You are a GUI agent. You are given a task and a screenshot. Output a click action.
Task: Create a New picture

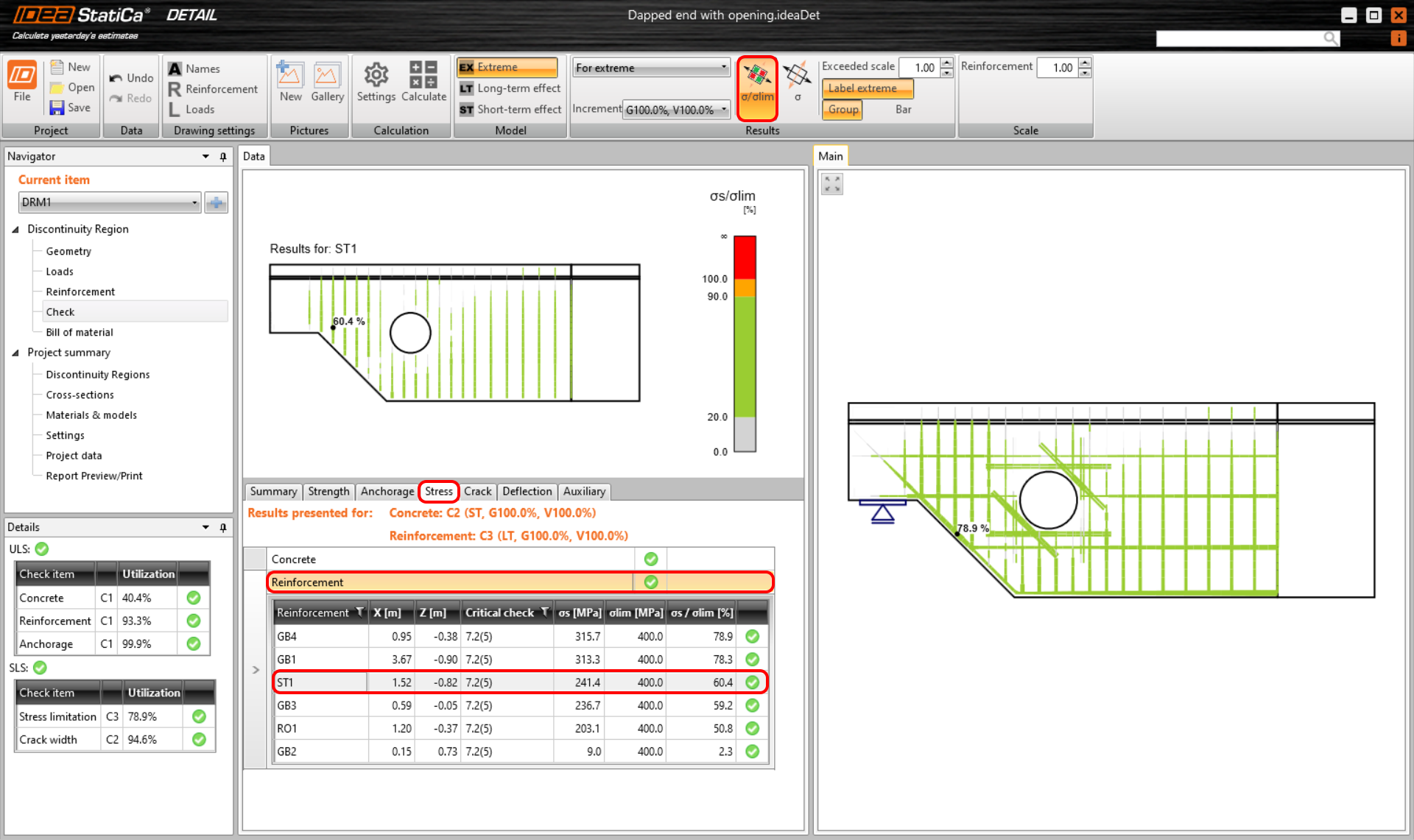pos(290,75)
